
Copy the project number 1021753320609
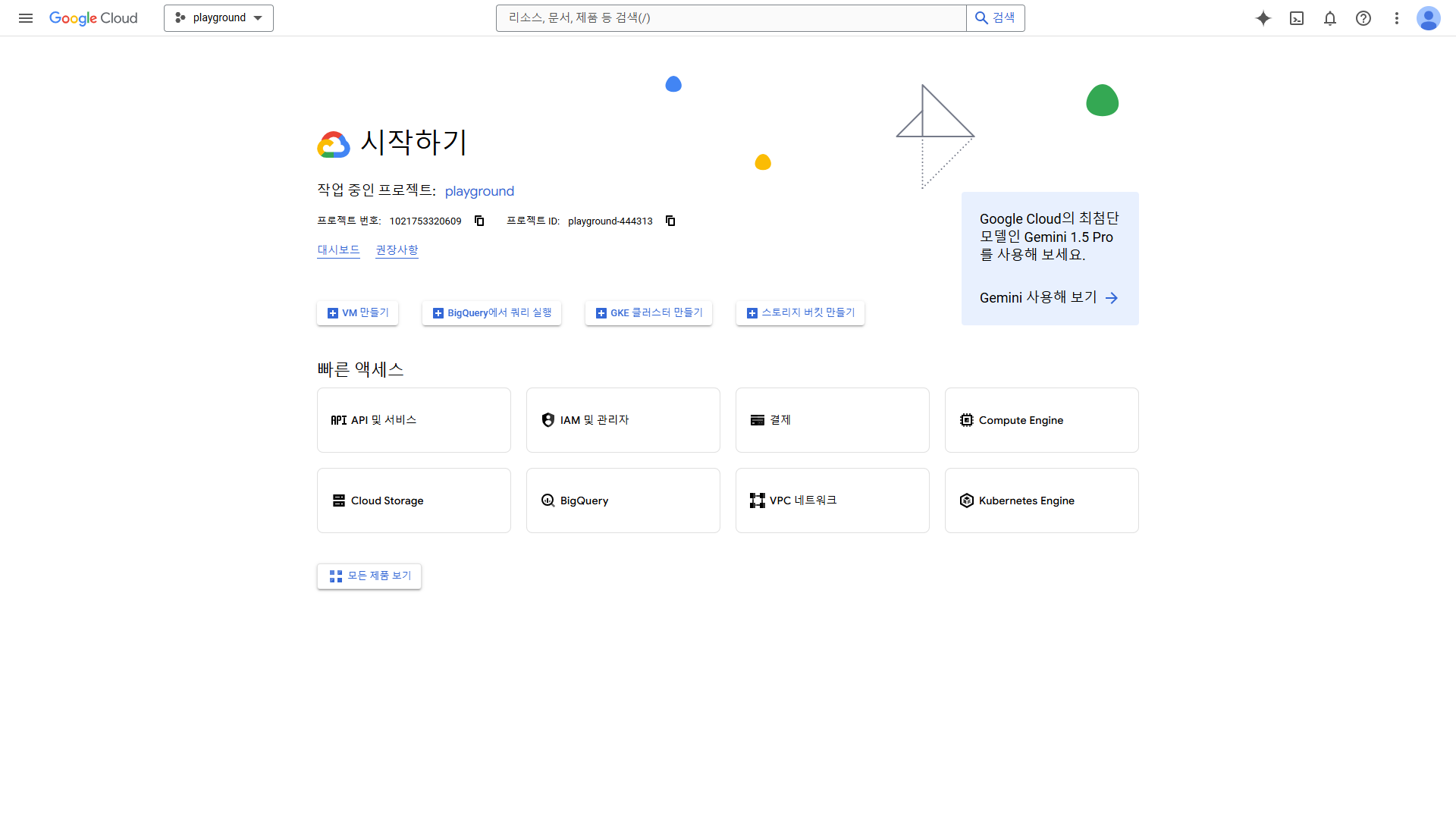pos(479,221)
